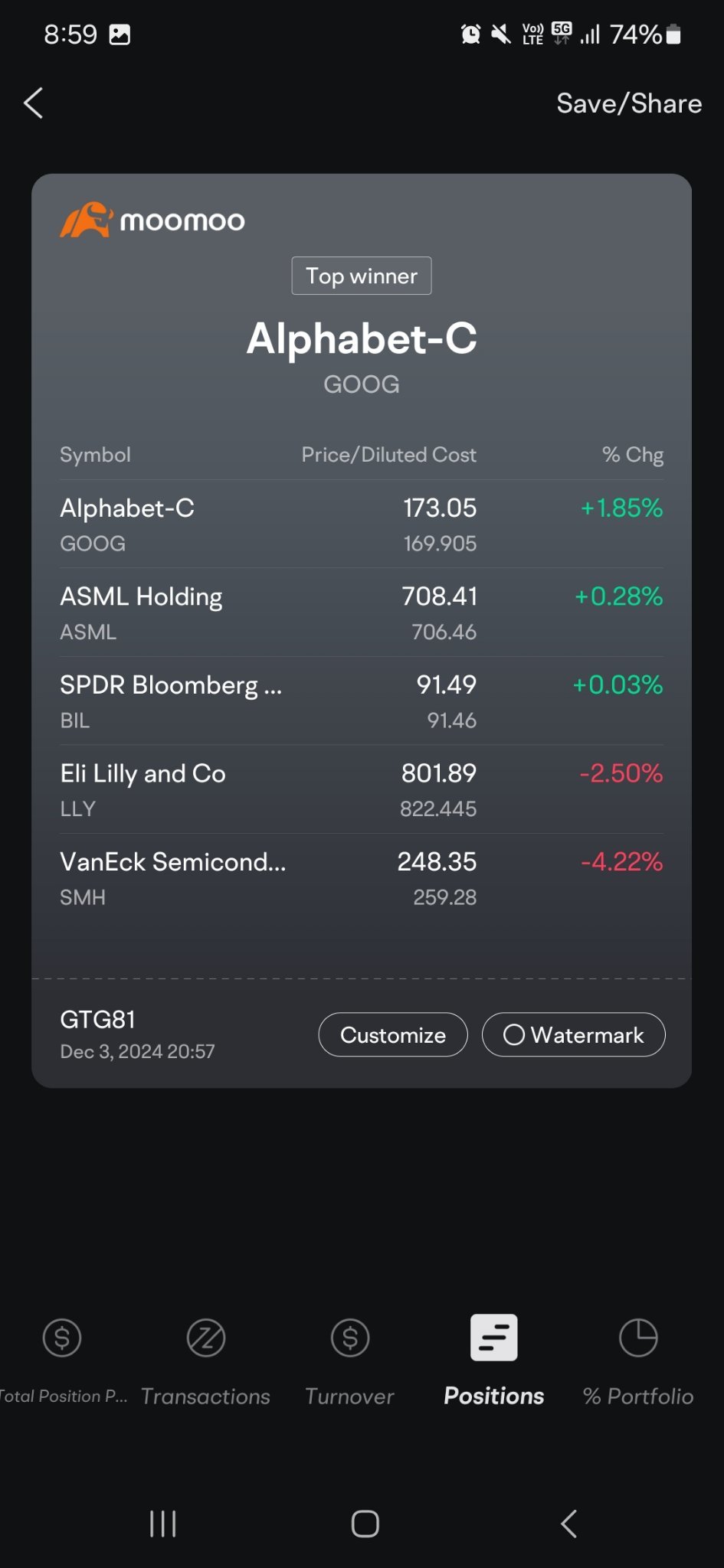Tap the Android recent apps button
Screen dimensions: 724x1568
coord(163,1524)
